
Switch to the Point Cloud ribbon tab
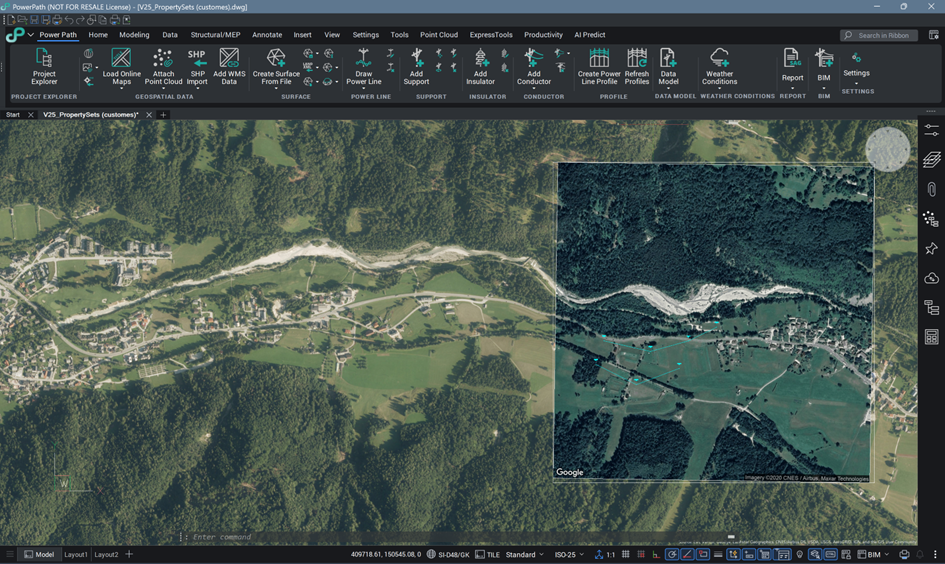[x=439, y=35]
